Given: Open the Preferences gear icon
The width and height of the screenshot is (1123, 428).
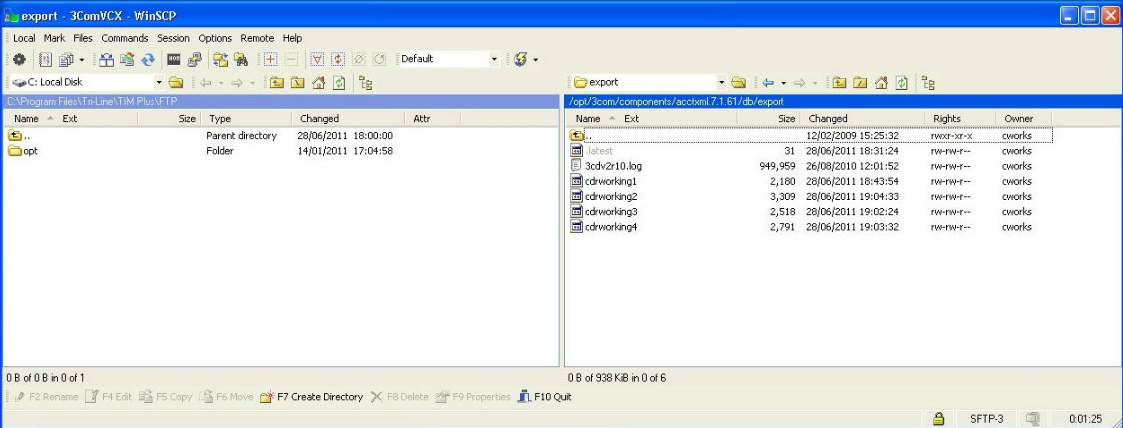Looking at the screenshot, I should [x=19, y=59].
